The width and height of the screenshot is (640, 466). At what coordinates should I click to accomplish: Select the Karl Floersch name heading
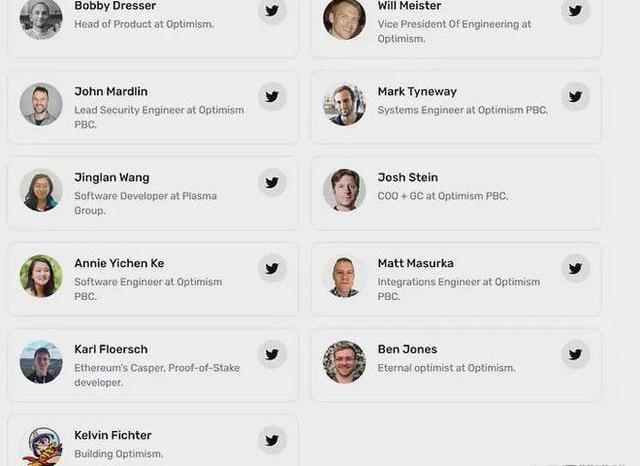tap(110, 349)
